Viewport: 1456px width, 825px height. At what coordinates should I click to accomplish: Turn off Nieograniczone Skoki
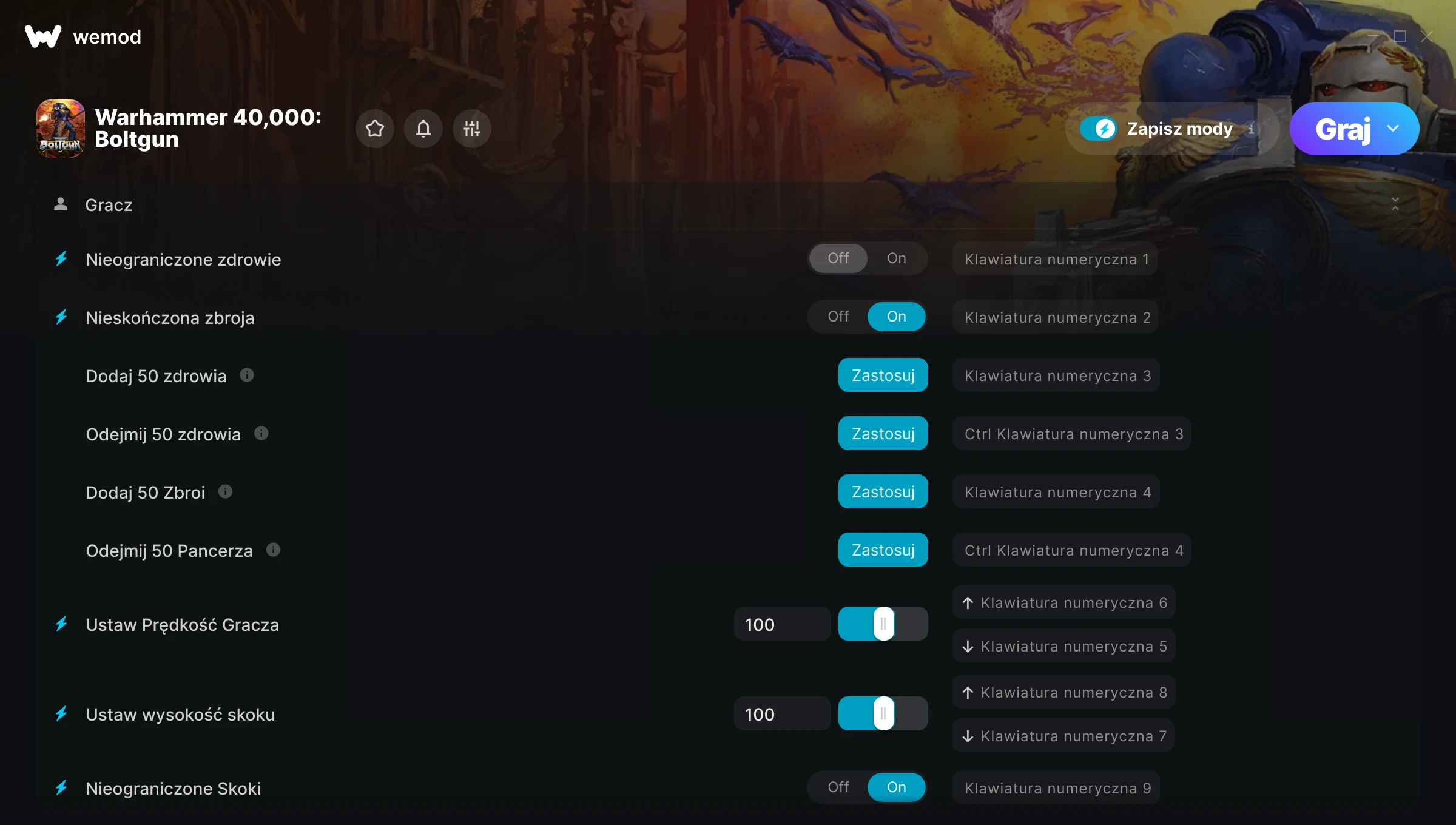838,787
